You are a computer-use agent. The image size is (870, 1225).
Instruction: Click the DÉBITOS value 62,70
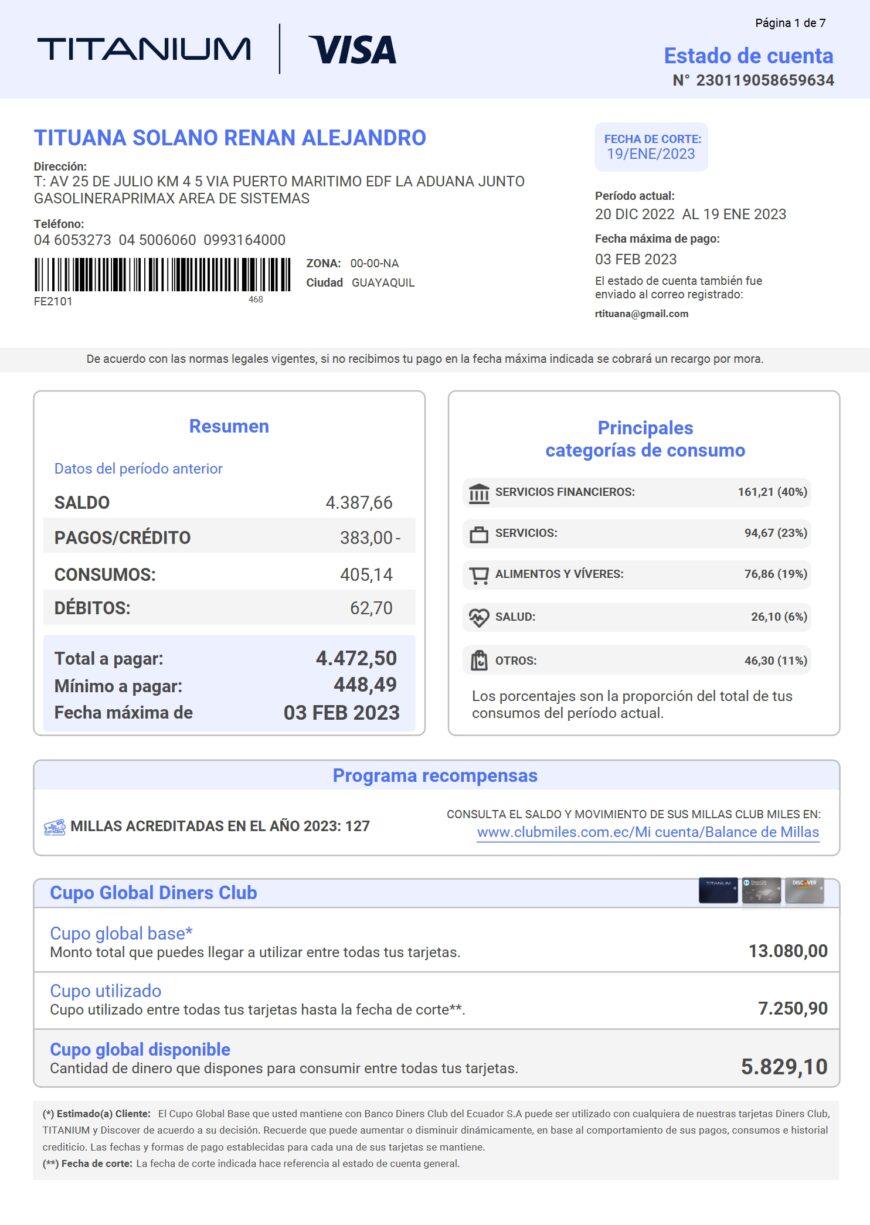pyautogui.click(x=370, y=608)
